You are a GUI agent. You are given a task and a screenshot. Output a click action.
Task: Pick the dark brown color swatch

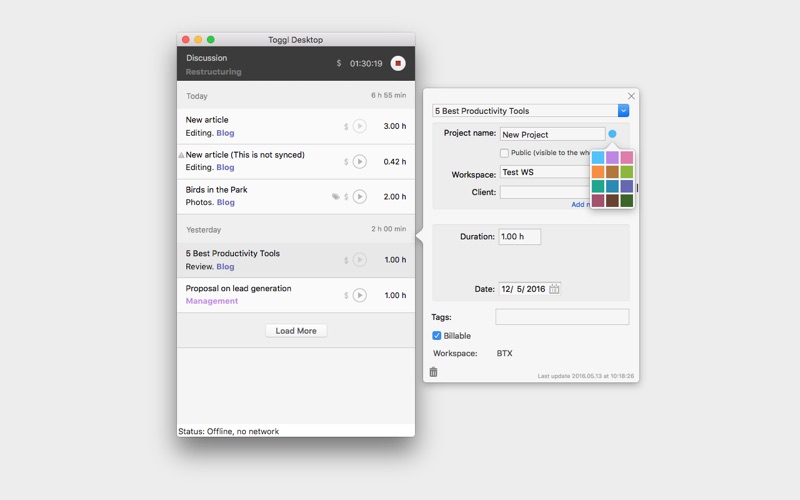[x=612, y=200]
